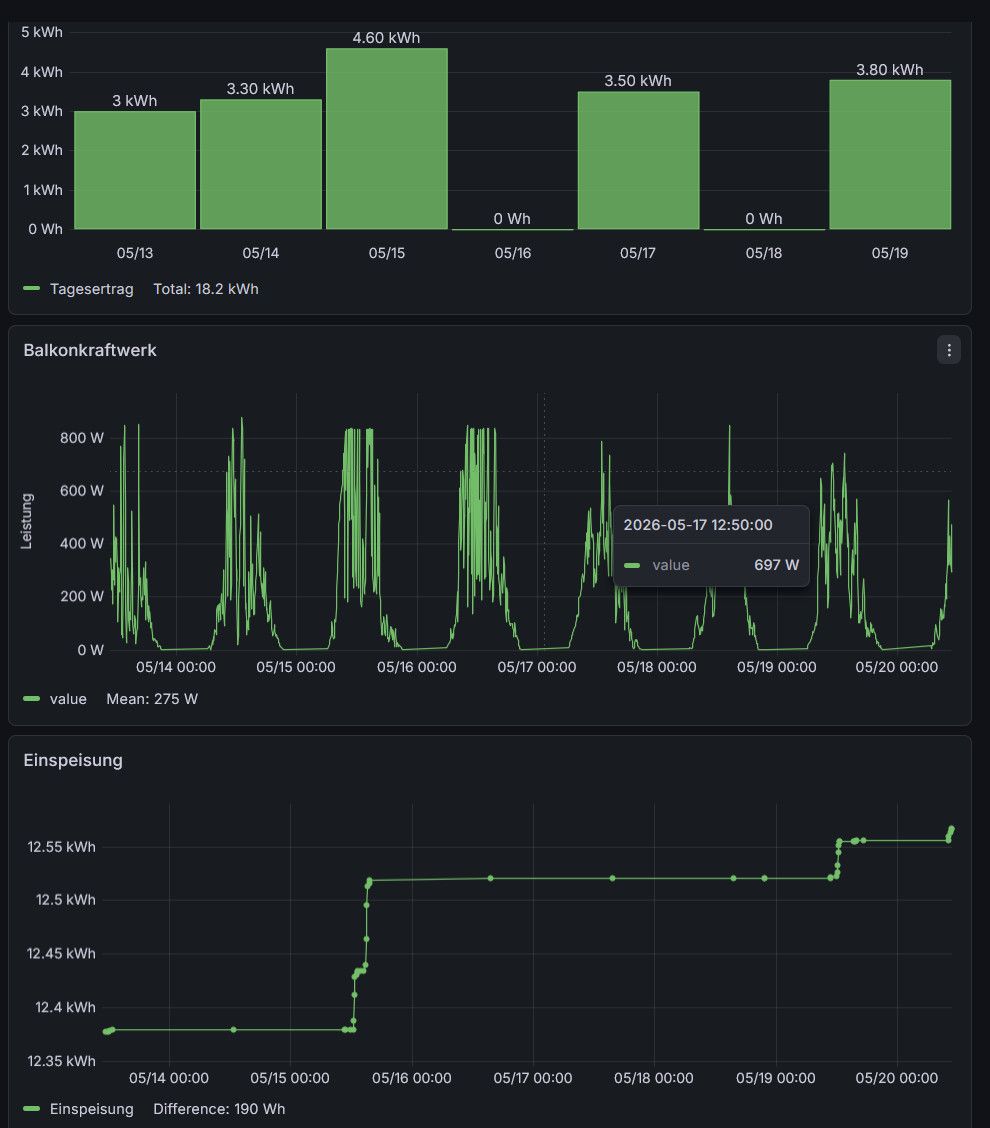The width and height of the screenshot is (990, 1128).
Task: Click the 800 W axis label
Action: tap(82, 438)
